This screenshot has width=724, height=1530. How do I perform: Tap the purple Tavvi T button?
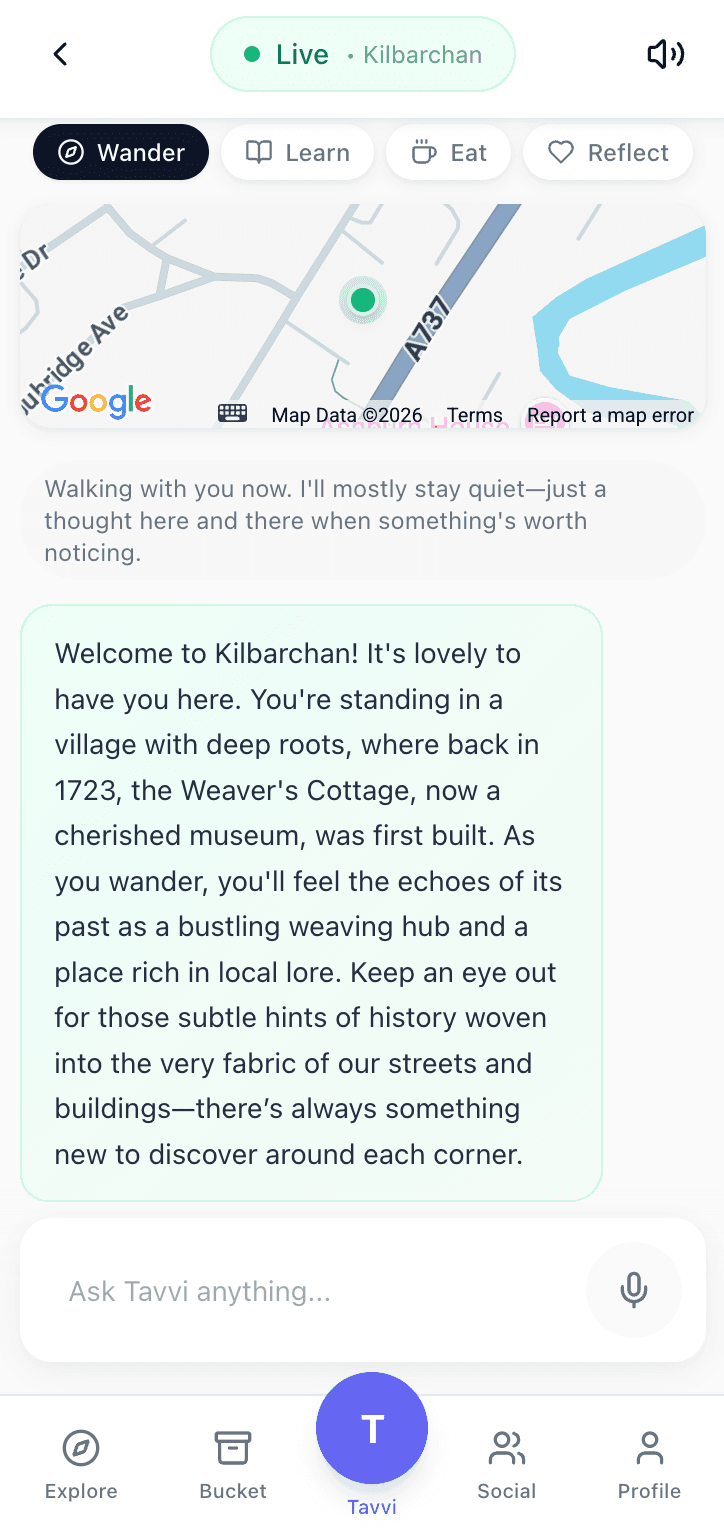tap(372, 1428)
